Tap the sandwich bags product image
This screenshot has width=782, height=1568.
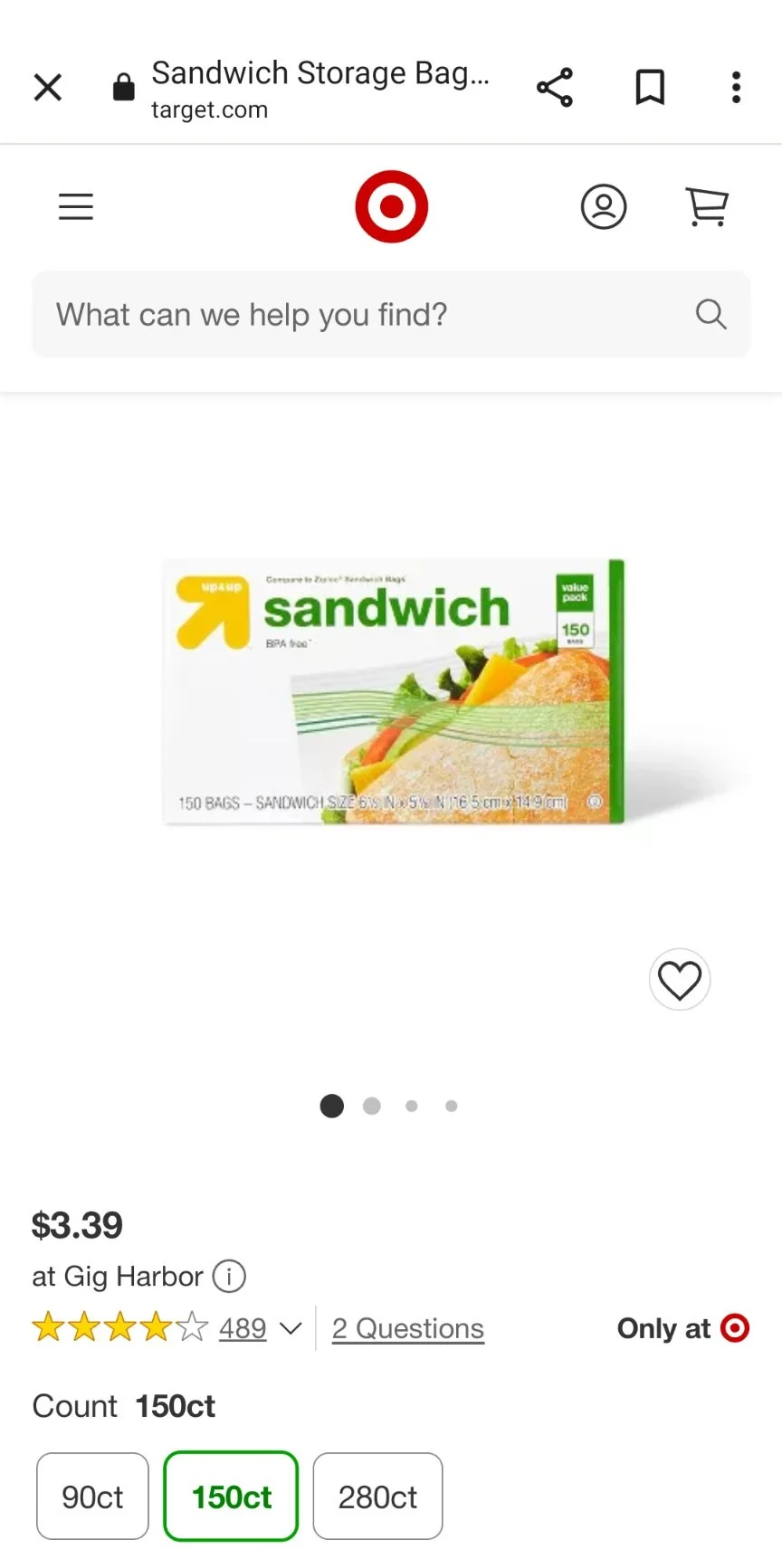coord(393,691)
